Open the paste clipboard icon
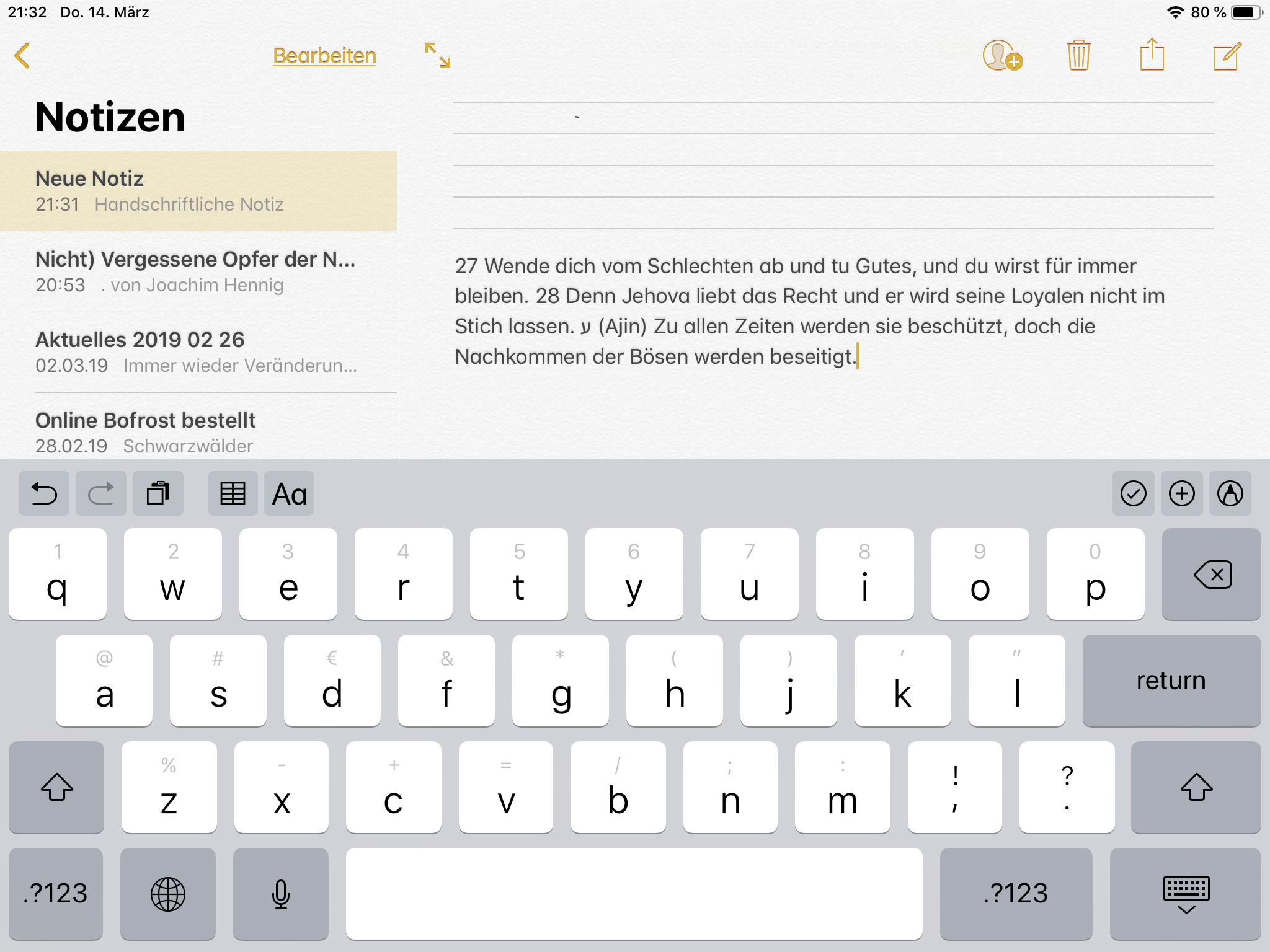1270x952 pixels. pos(158,494)
